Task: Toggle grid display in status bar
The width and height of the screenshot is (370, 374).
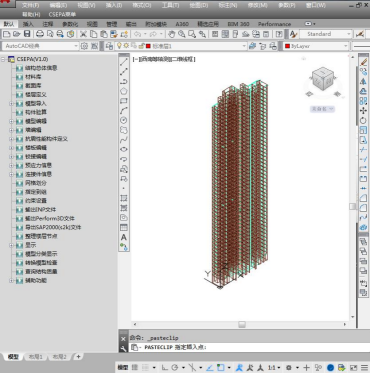Action: coord(135,367)
